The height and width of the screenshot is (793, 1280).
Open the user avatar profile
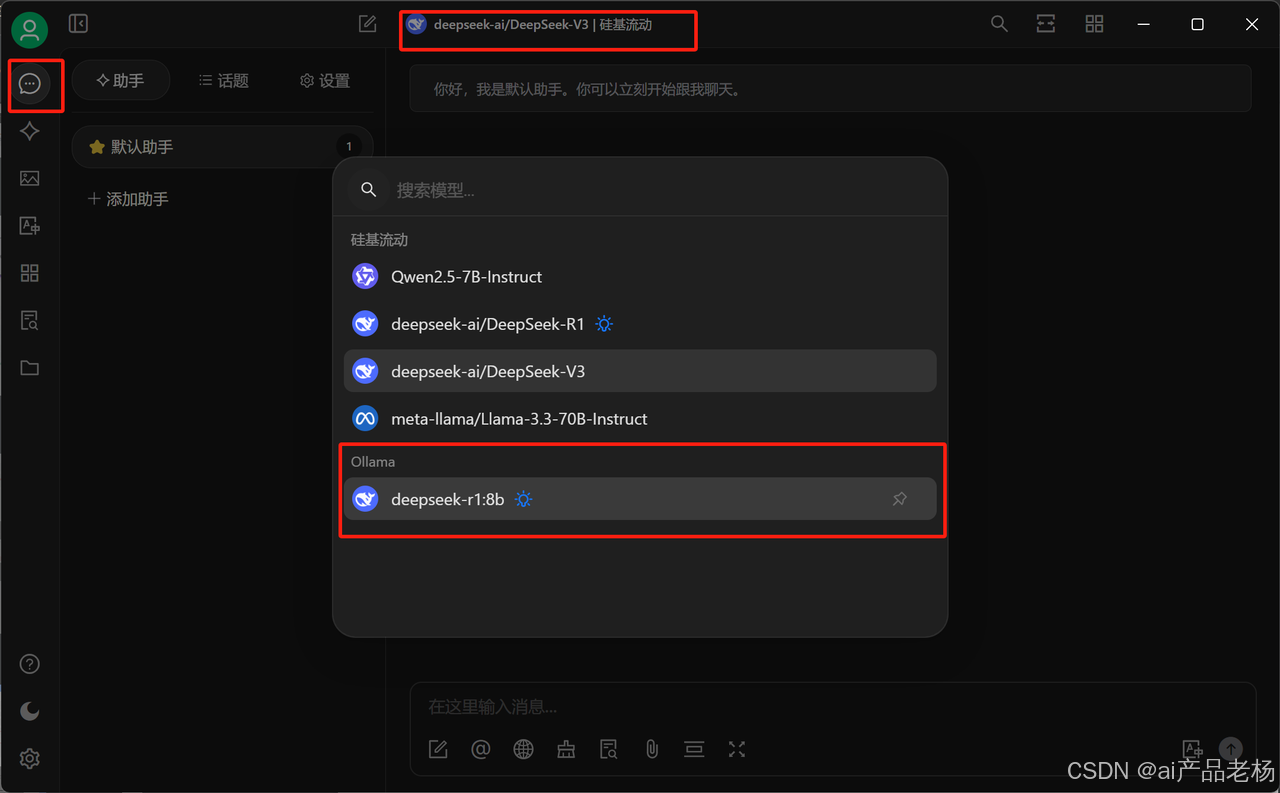(30, 30)
